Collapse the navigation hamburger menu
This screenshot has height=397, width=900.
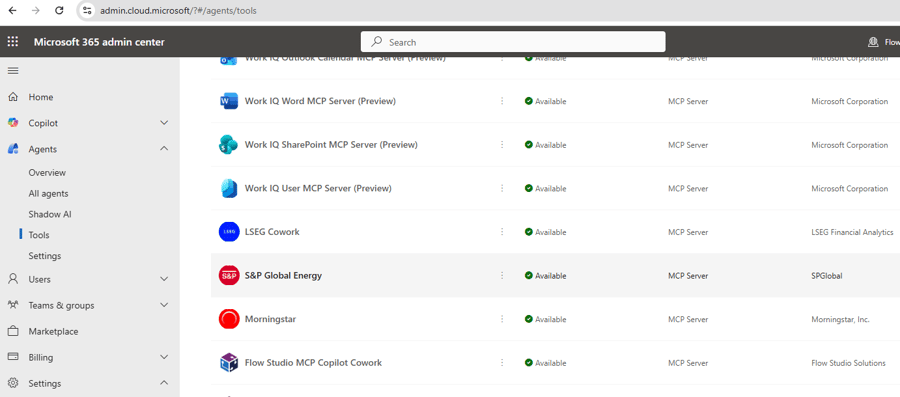point(13,71)
